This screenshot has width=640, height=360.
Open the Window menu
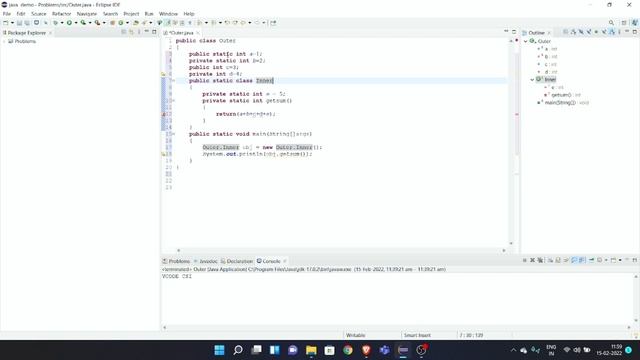(168, 14)
